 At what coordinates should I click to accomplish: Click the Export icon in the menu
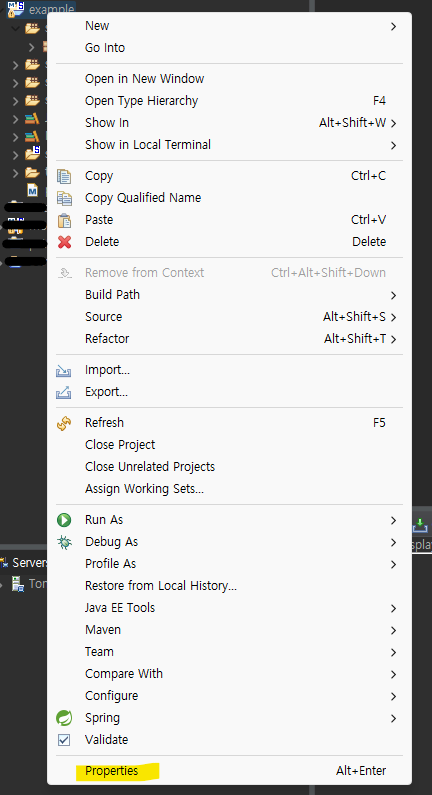pos(64,392)
